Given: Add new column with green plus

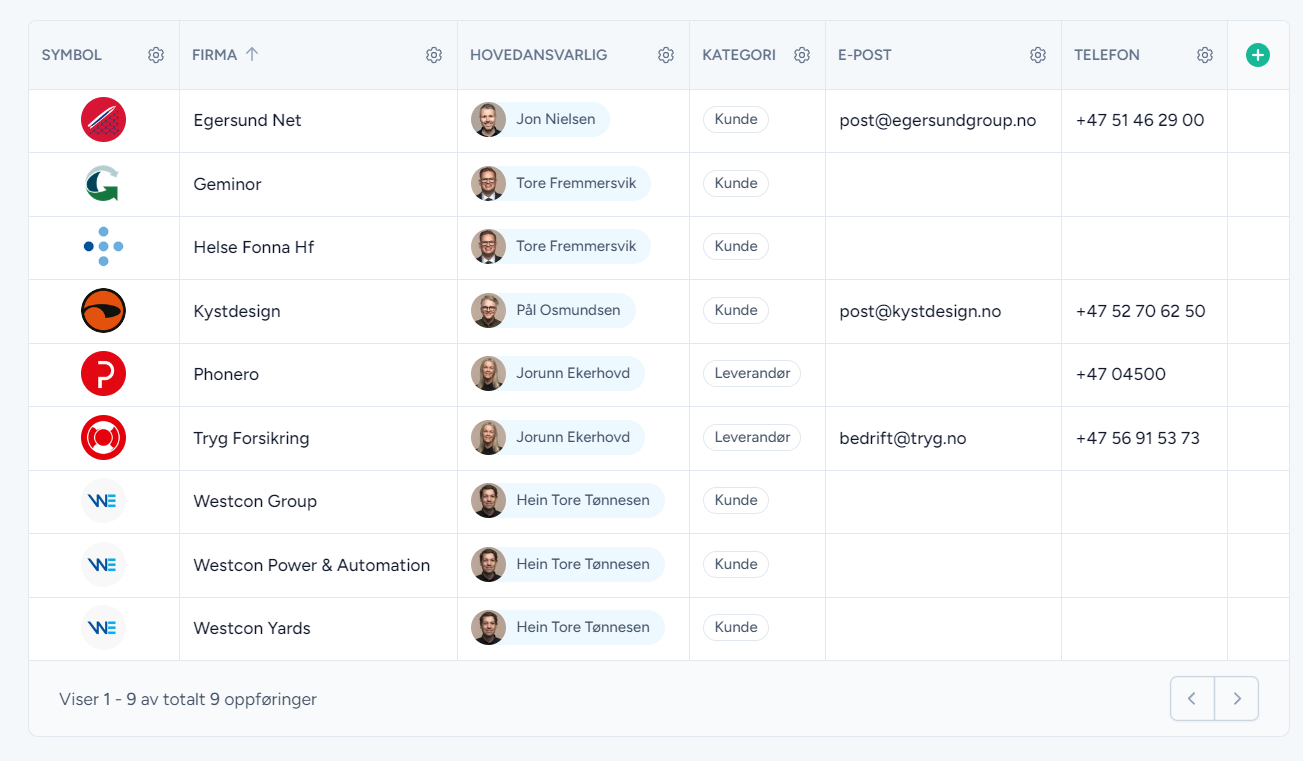Looking at the screenshot, I should [1258, 55].
